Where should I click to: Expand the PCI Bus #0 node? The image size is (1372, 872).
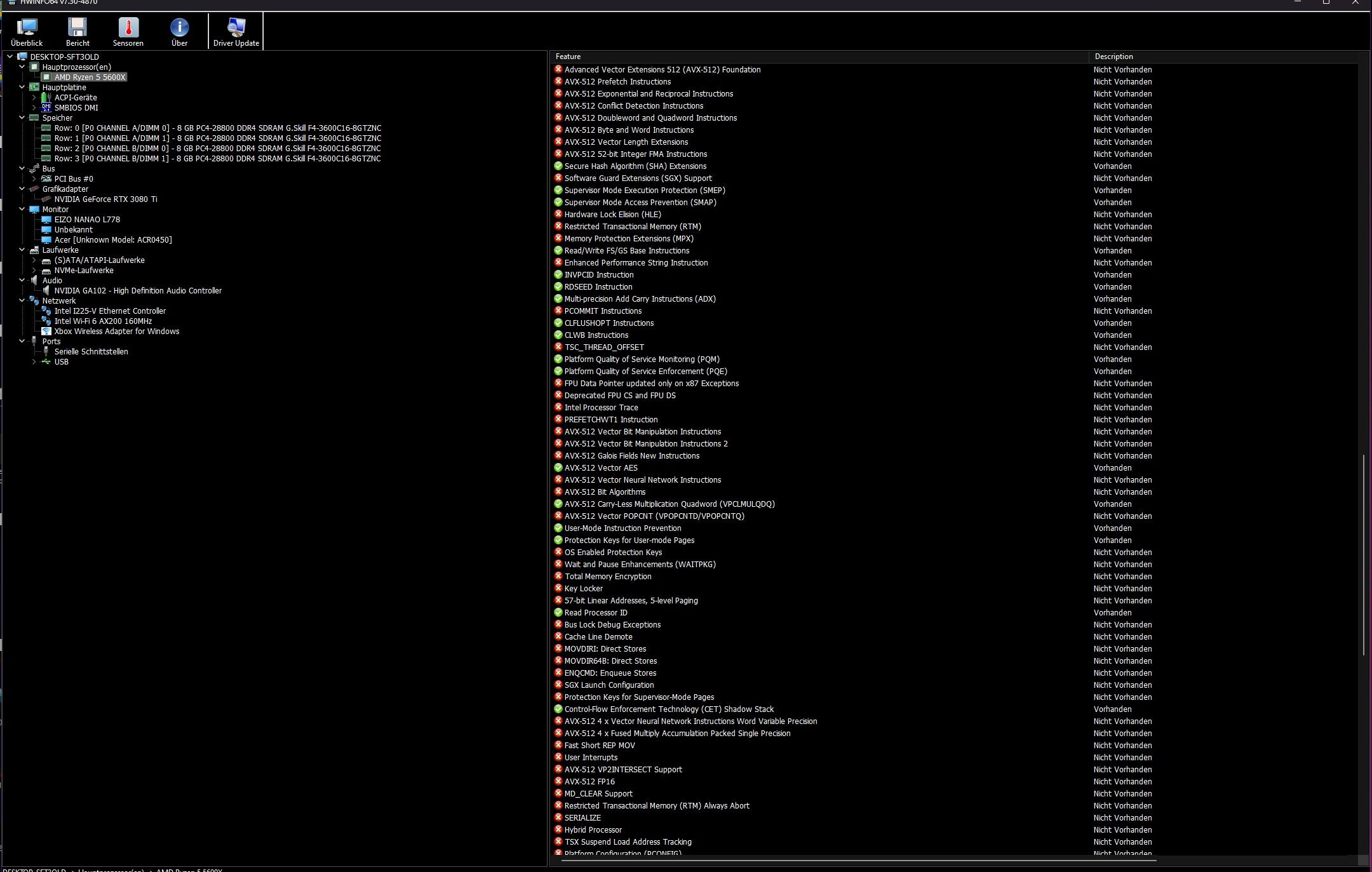pyautogui.click(x=34, y=178)
